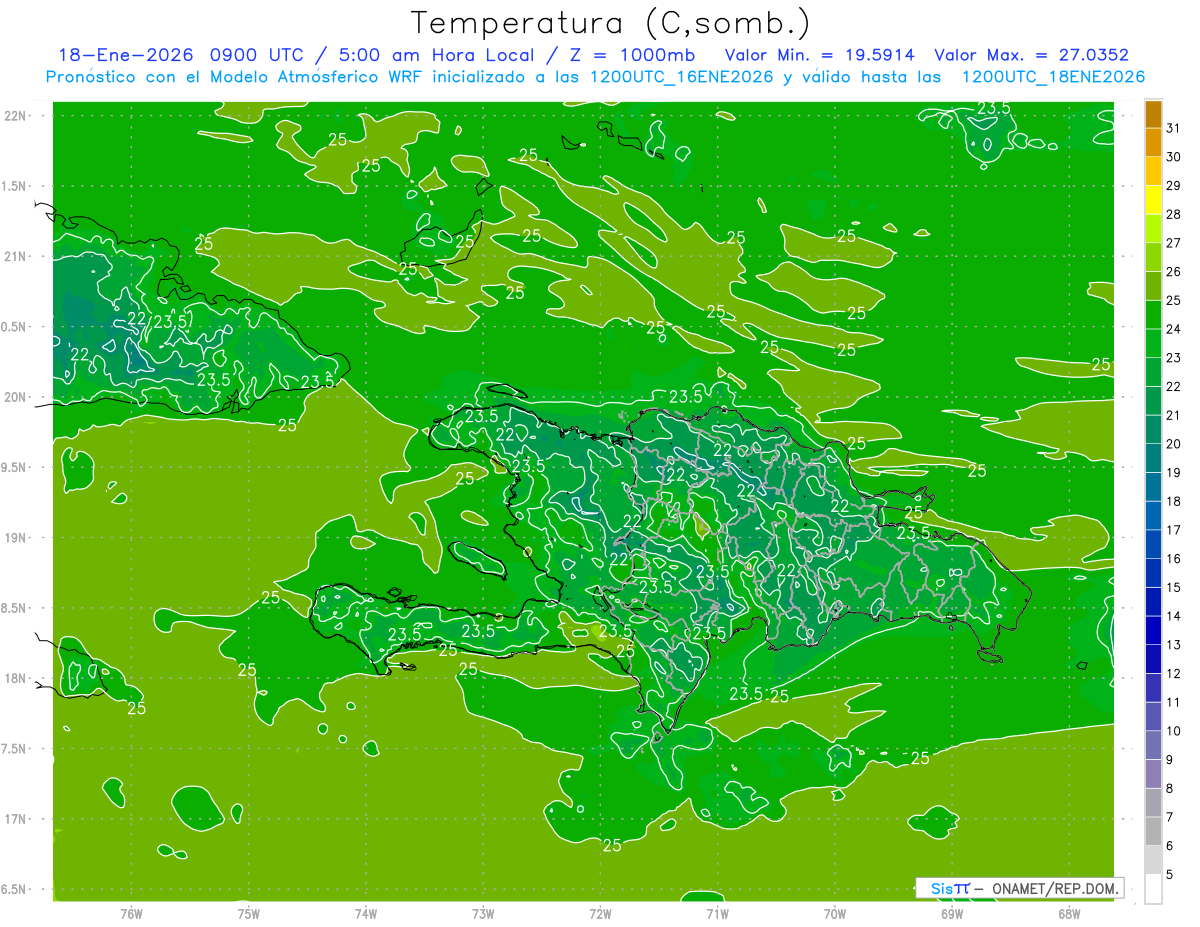1200x927 pixels.
Task: Click the color bar scale label '10'
Action: [1174, 731]
